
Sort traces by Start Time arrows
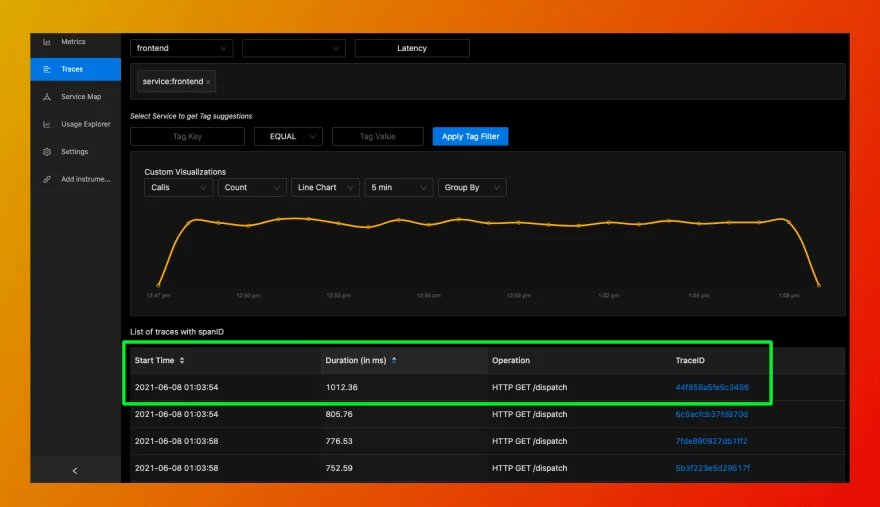coord(182,360)
